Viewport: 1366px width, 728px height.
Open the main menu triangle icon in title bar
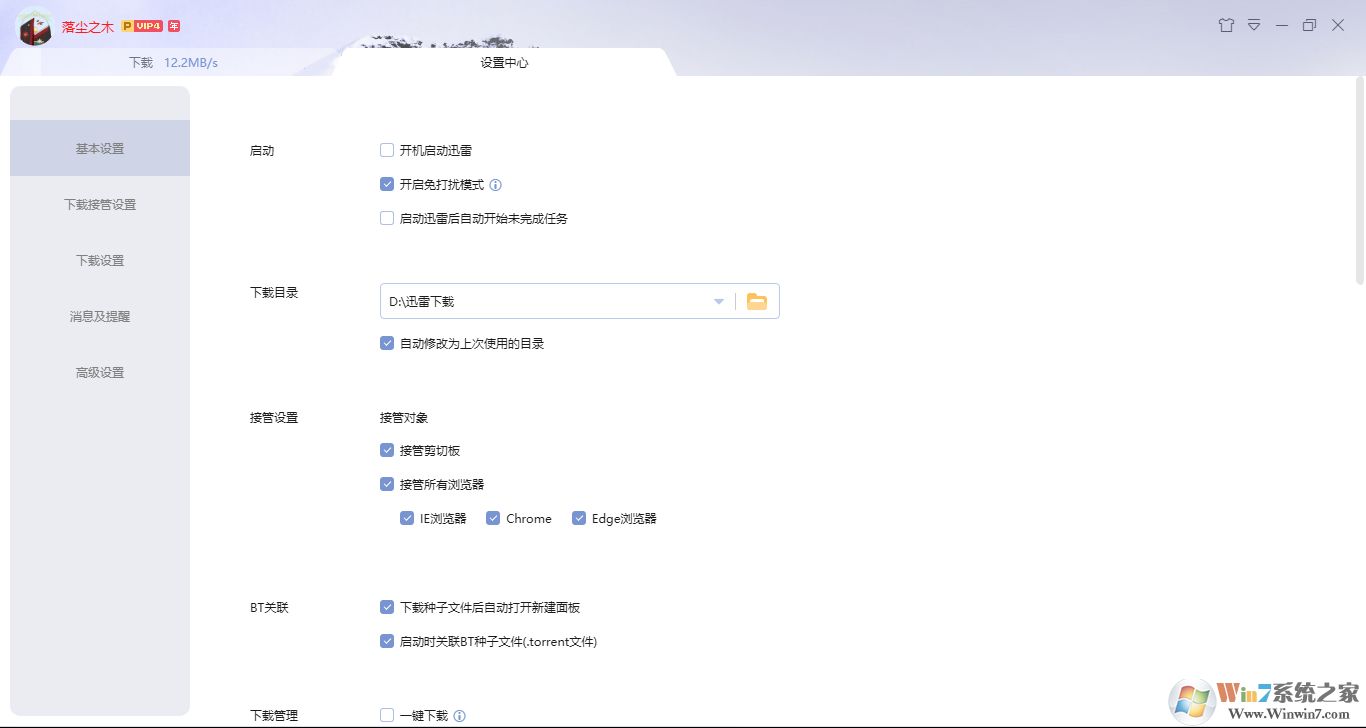[1254, 25]
